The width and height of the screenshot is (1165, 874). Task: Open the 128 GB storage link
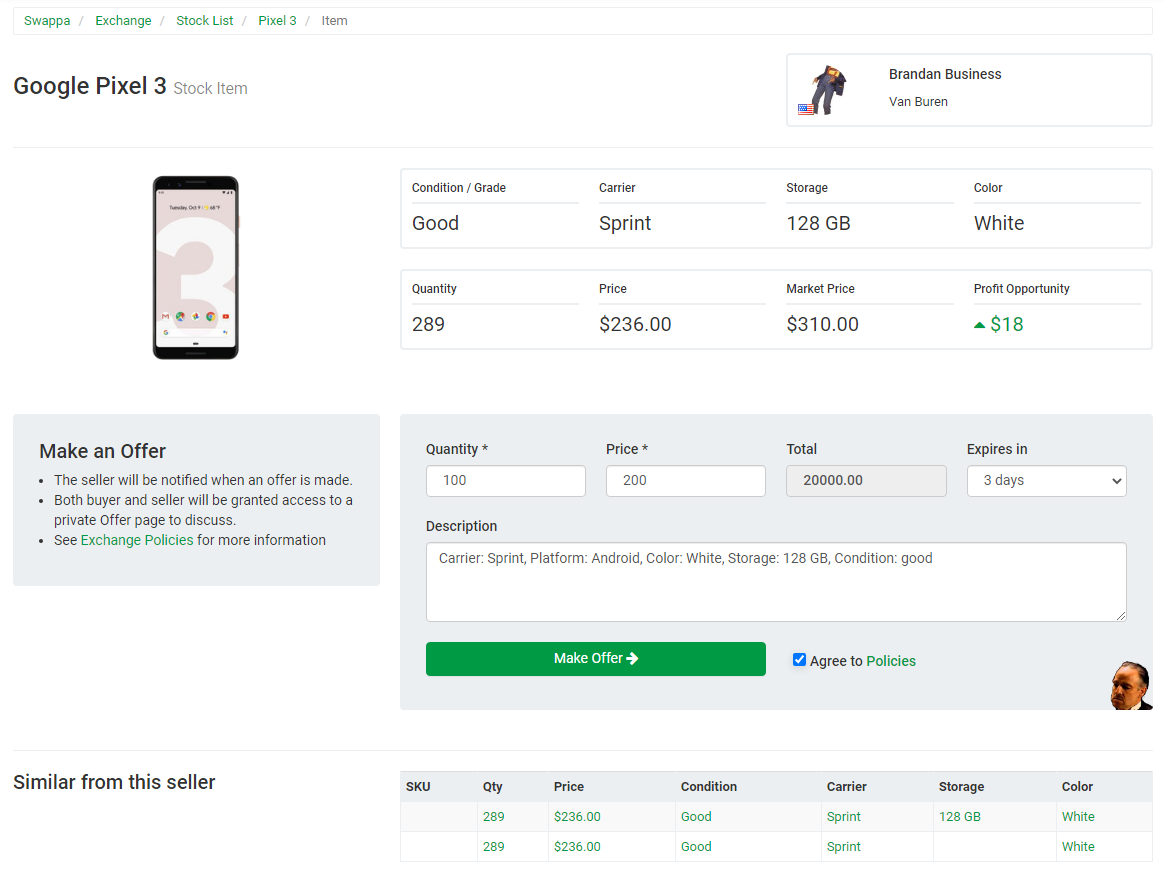click(959, 817)
